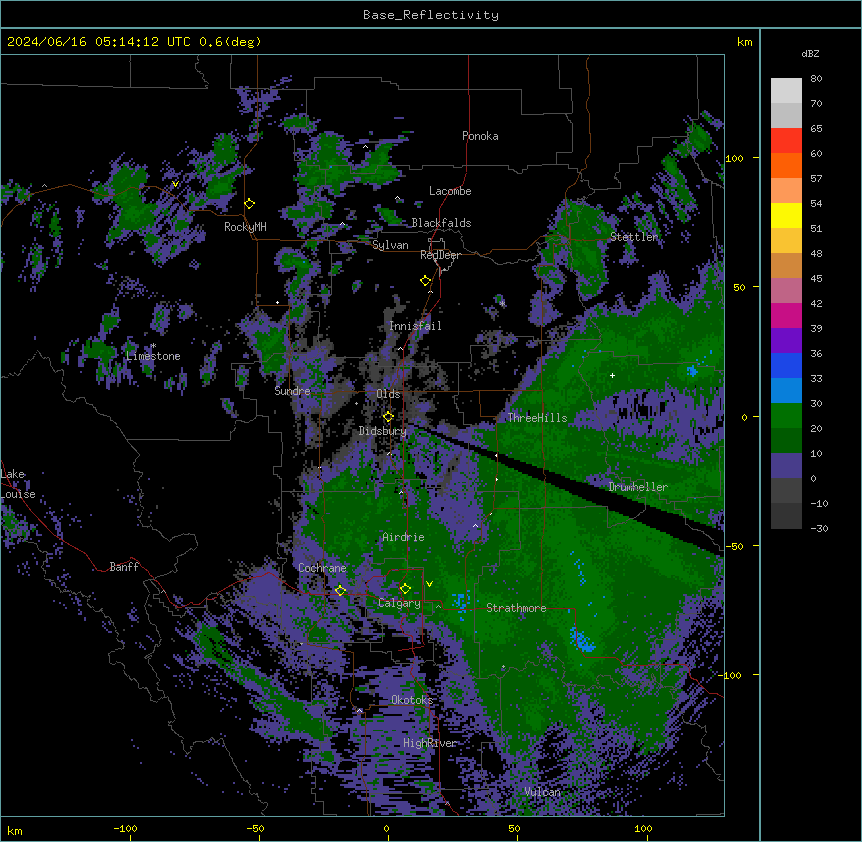
Task: Click the yellow diamond marker between Olds and Didsbury
Action: tap(388, 417)
